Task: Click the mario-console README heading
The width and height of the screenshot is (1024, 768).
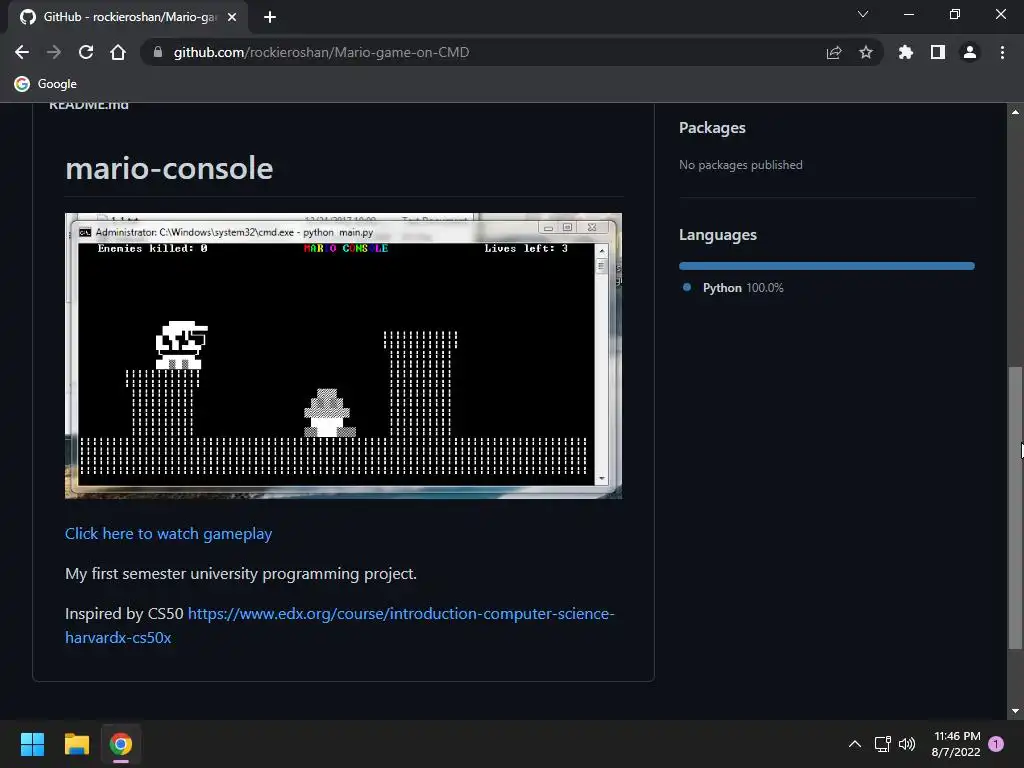Action: (x=169, y=168)
